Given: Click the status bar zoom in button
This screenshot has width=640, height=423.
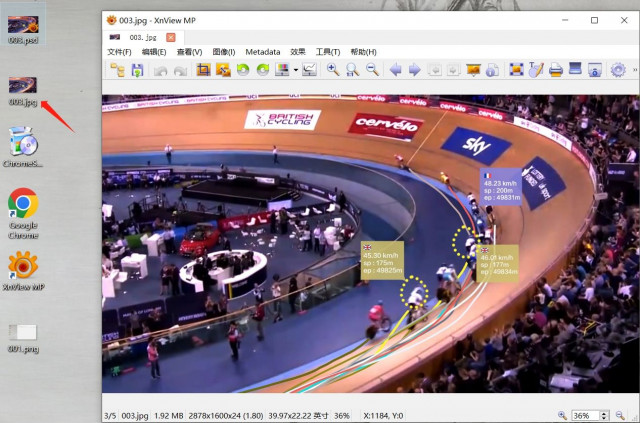Looking at the screenshot, I should [x=562, y=416].
